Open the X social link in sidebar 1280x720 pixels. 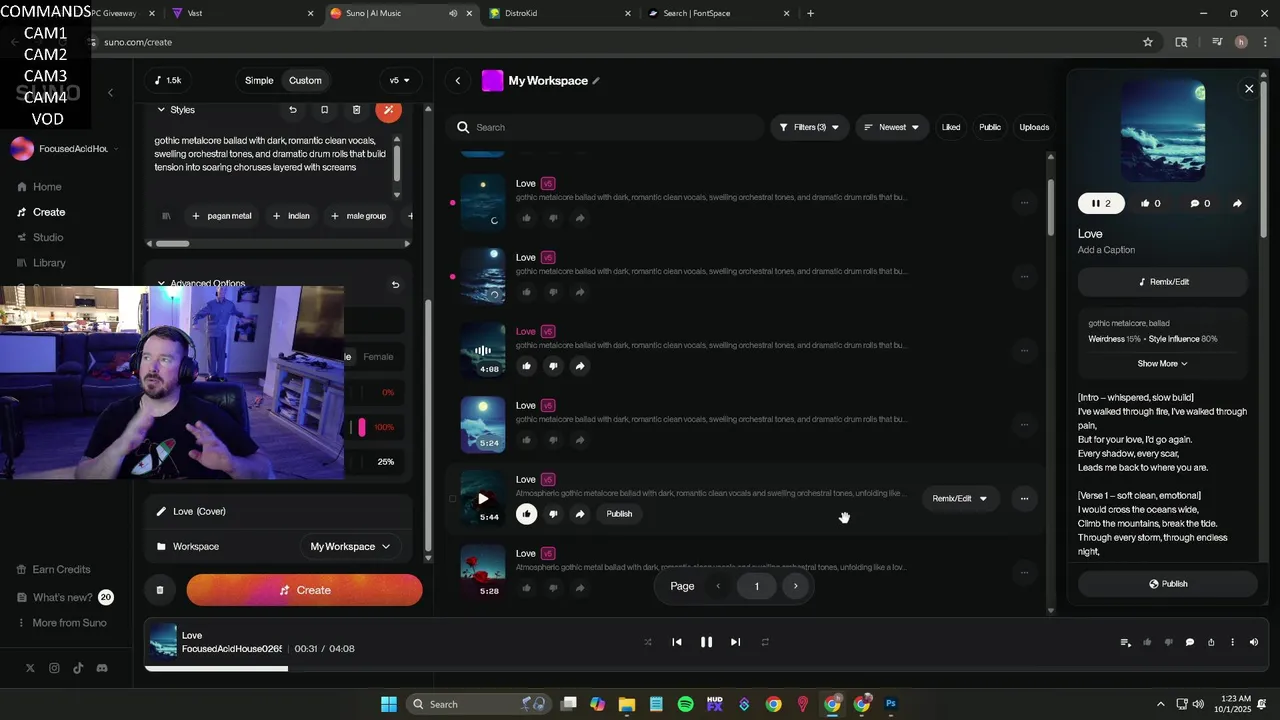click(x=30, y=668)
